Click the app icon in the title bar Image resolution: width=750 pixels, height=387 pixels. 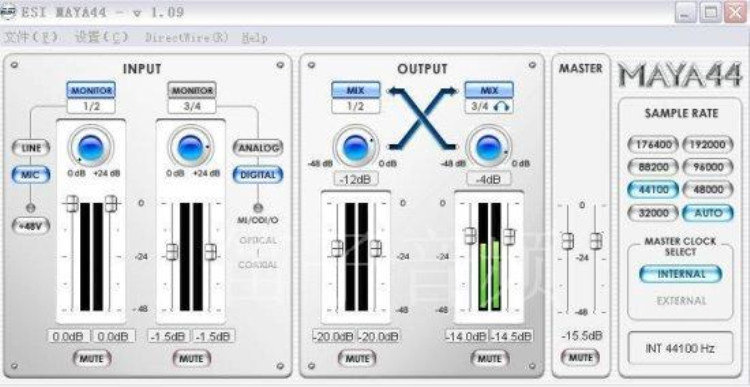click(x=9, y=11)
